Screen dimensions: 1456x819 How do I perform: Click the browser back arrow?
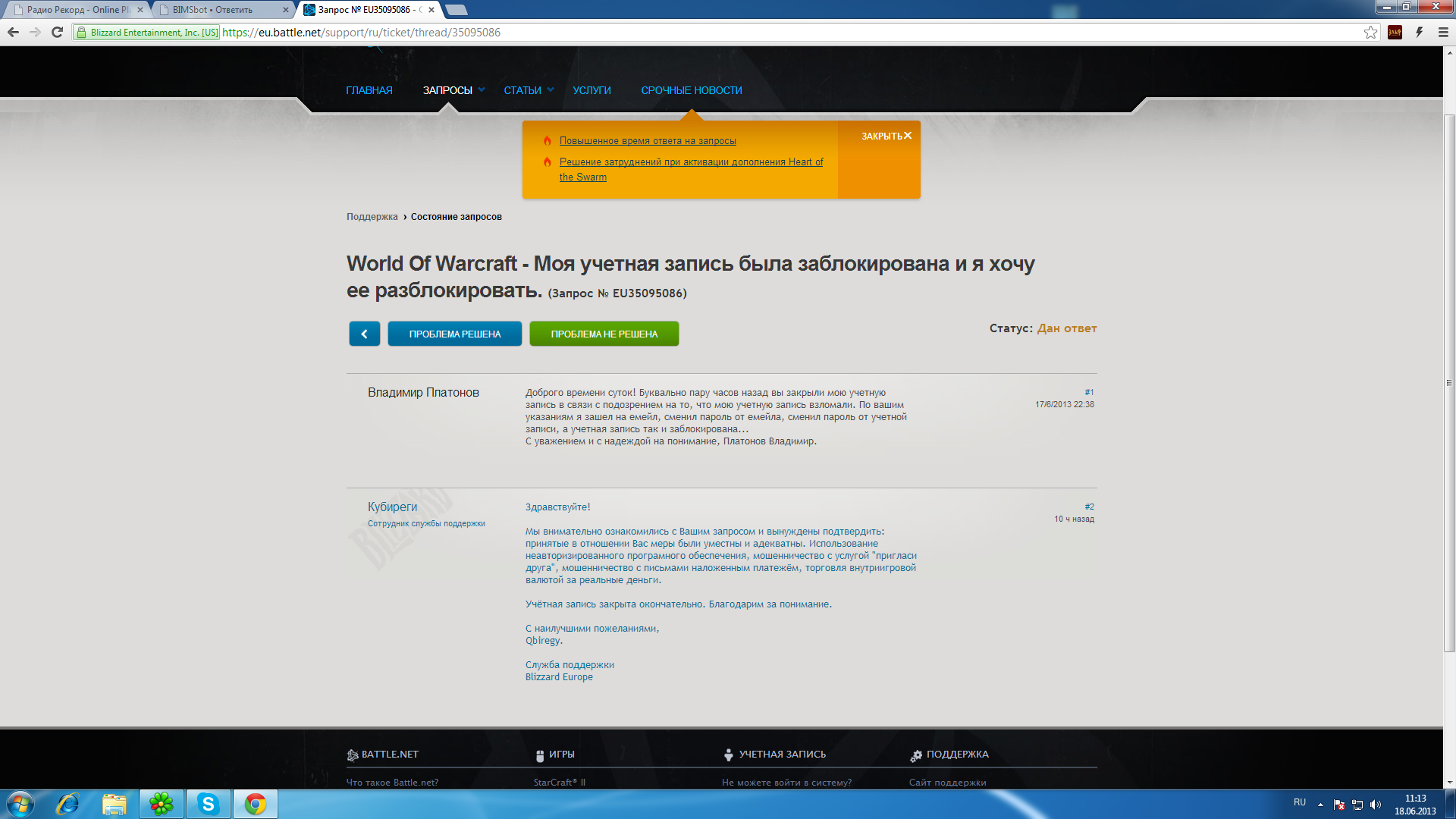pyautogui.click(x=13, y=32)
